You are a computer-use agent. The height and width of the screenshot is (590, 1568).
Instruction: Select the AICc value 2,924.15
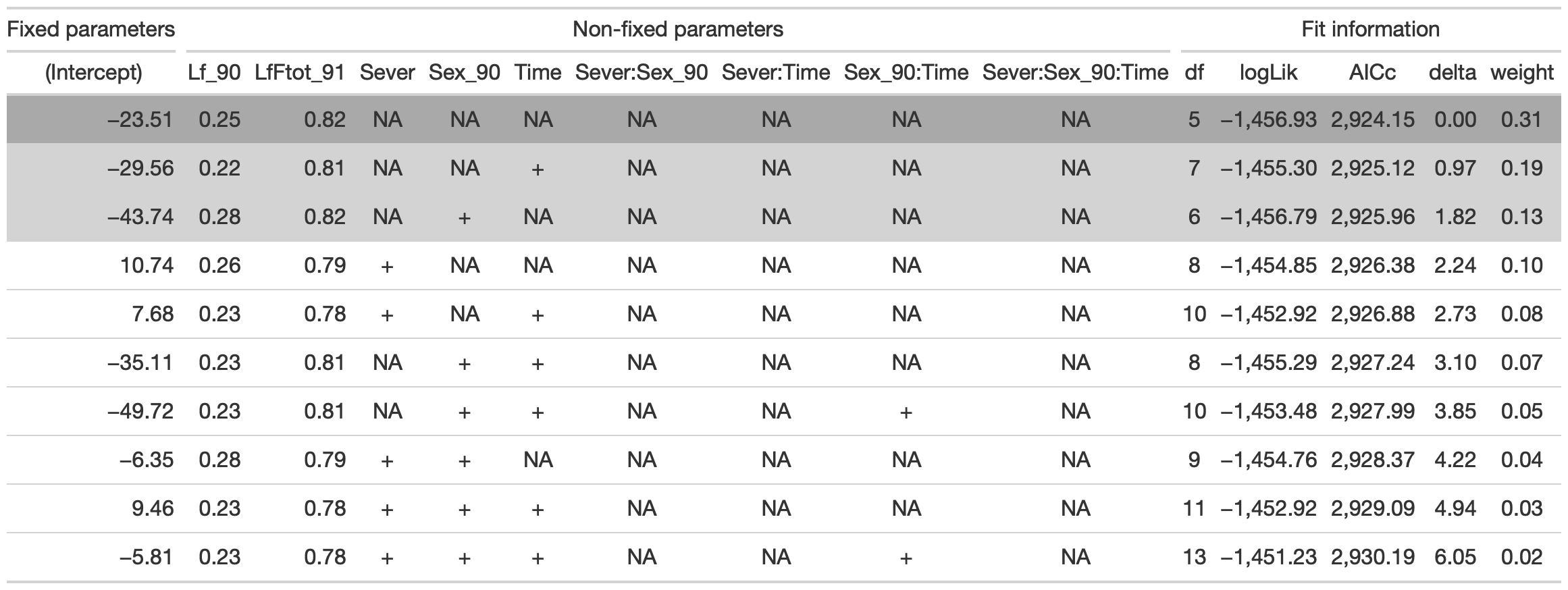1372,120
